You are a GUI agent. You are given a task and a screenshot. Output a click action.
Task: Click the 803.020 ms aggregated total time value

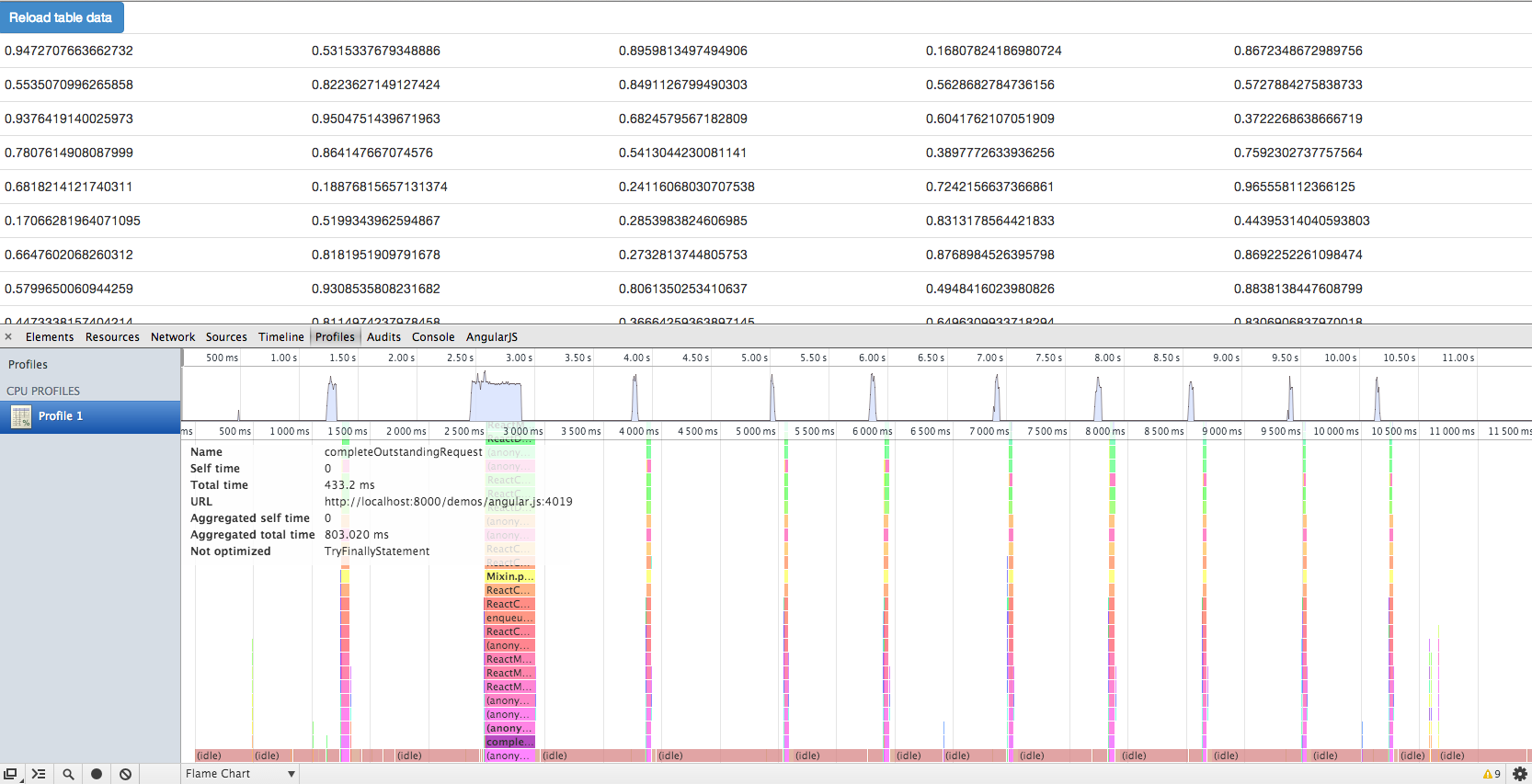coord(357,535)
